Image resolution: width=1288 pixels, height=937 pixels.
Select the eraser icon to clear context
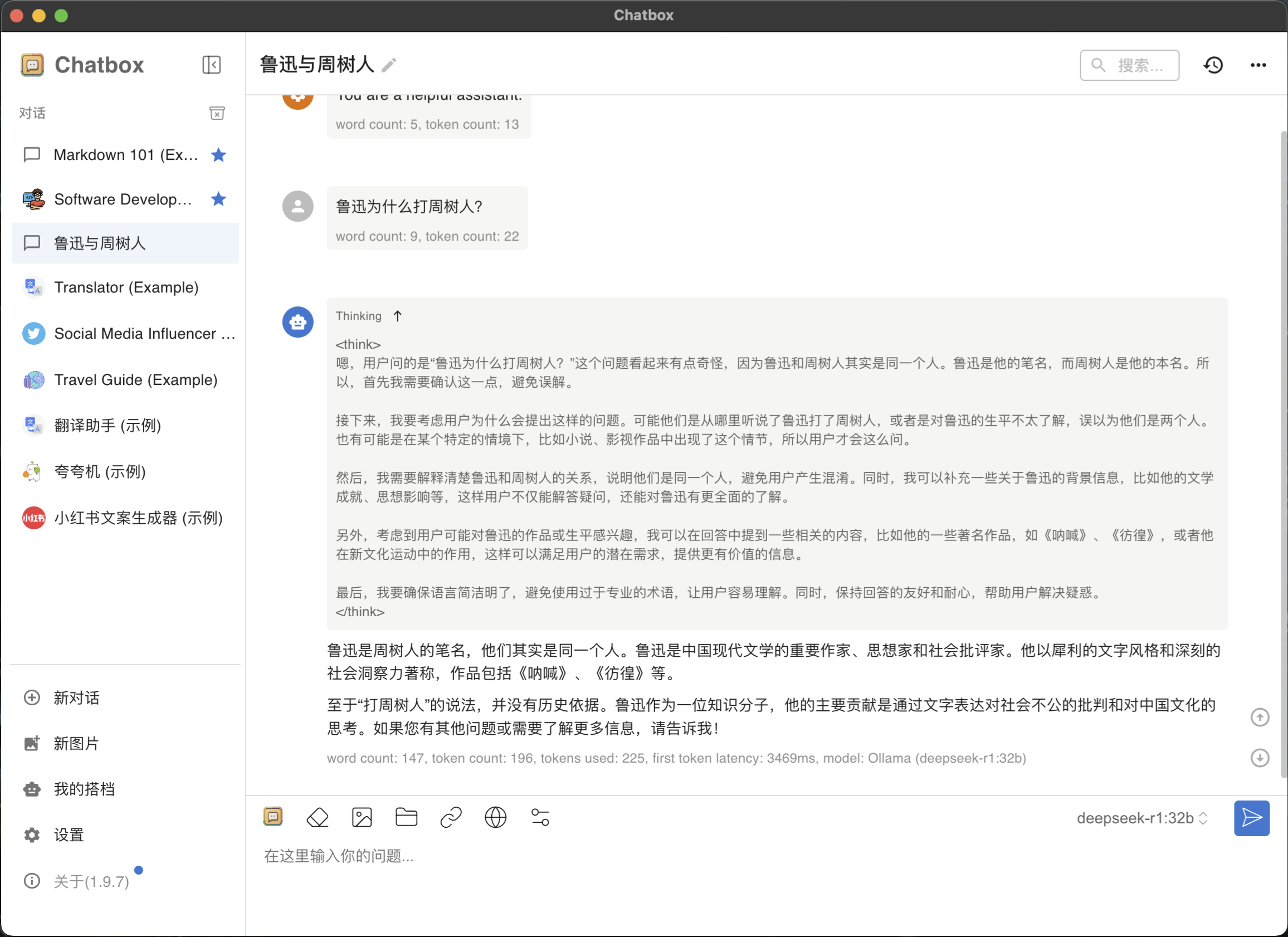click(318, 818)
